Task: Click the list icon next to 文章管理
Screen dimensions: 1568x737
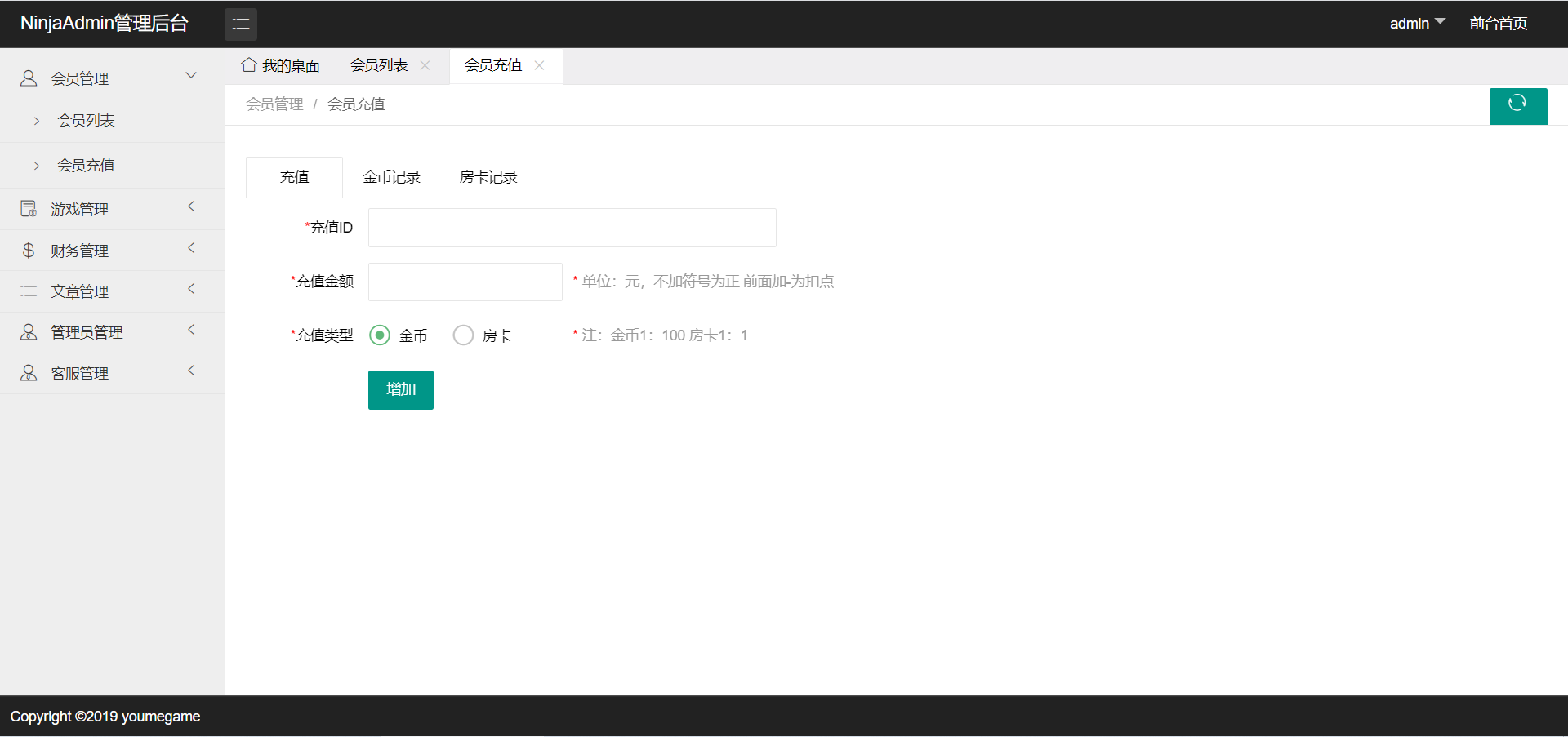Action: tap(28, 291)
